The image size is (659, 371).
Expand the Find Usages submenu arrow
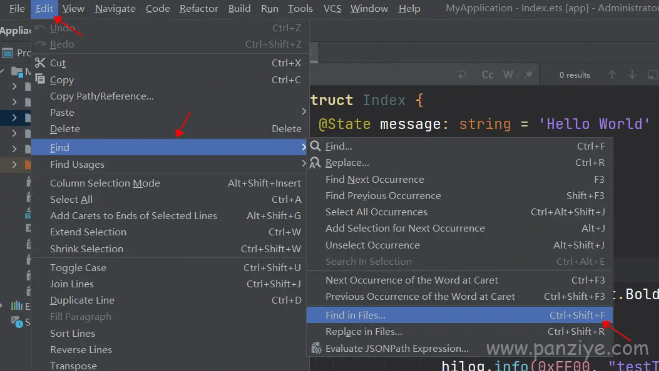click(304, 164)
